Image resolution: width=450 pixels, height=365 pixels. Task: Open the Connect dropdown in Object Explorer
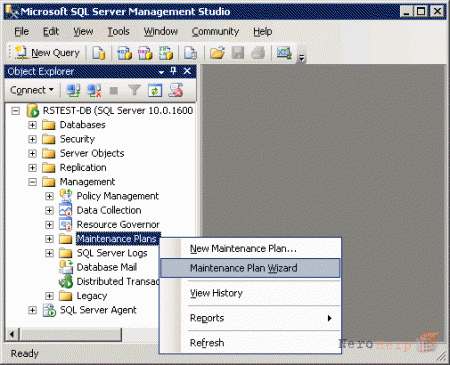[x=32, y=90]
